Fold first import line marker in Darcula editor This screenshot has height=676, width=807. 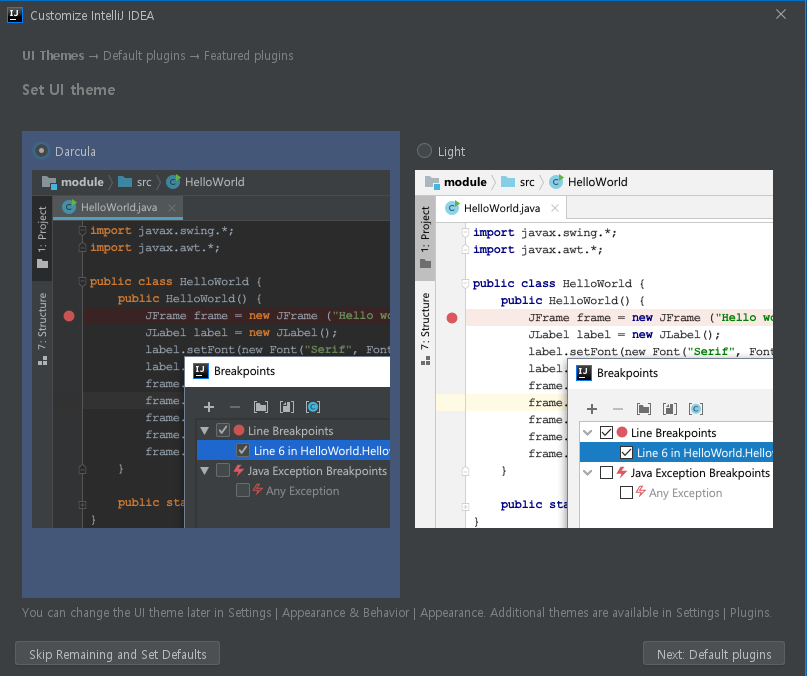82,230
